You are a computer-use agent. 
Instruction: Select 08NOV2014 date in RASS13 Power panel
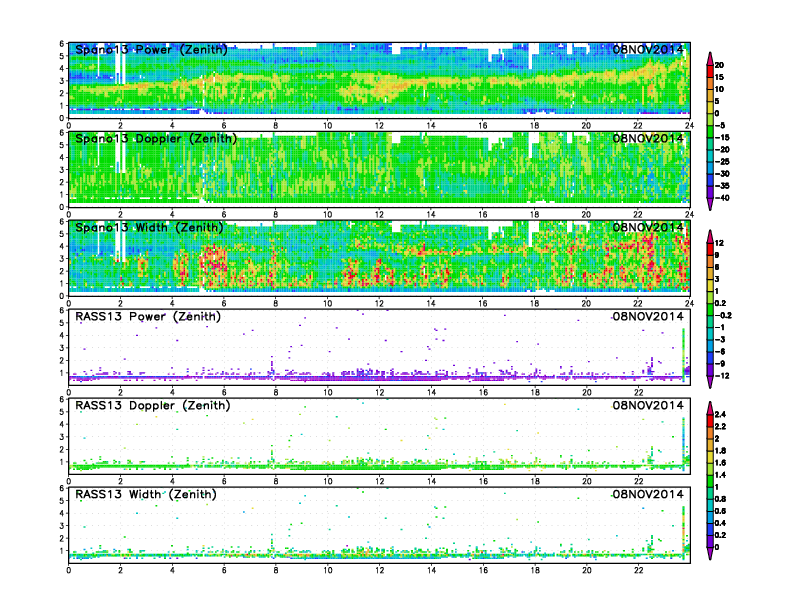[x=648, y=316]
